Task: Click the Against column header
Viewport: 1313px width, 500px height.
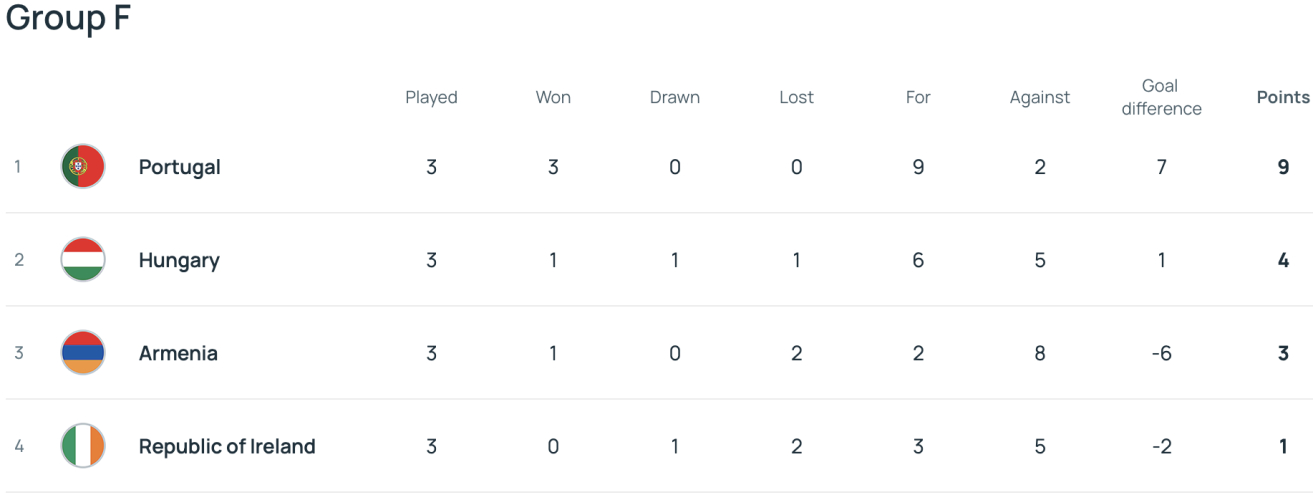Action: click(1040, 97)
